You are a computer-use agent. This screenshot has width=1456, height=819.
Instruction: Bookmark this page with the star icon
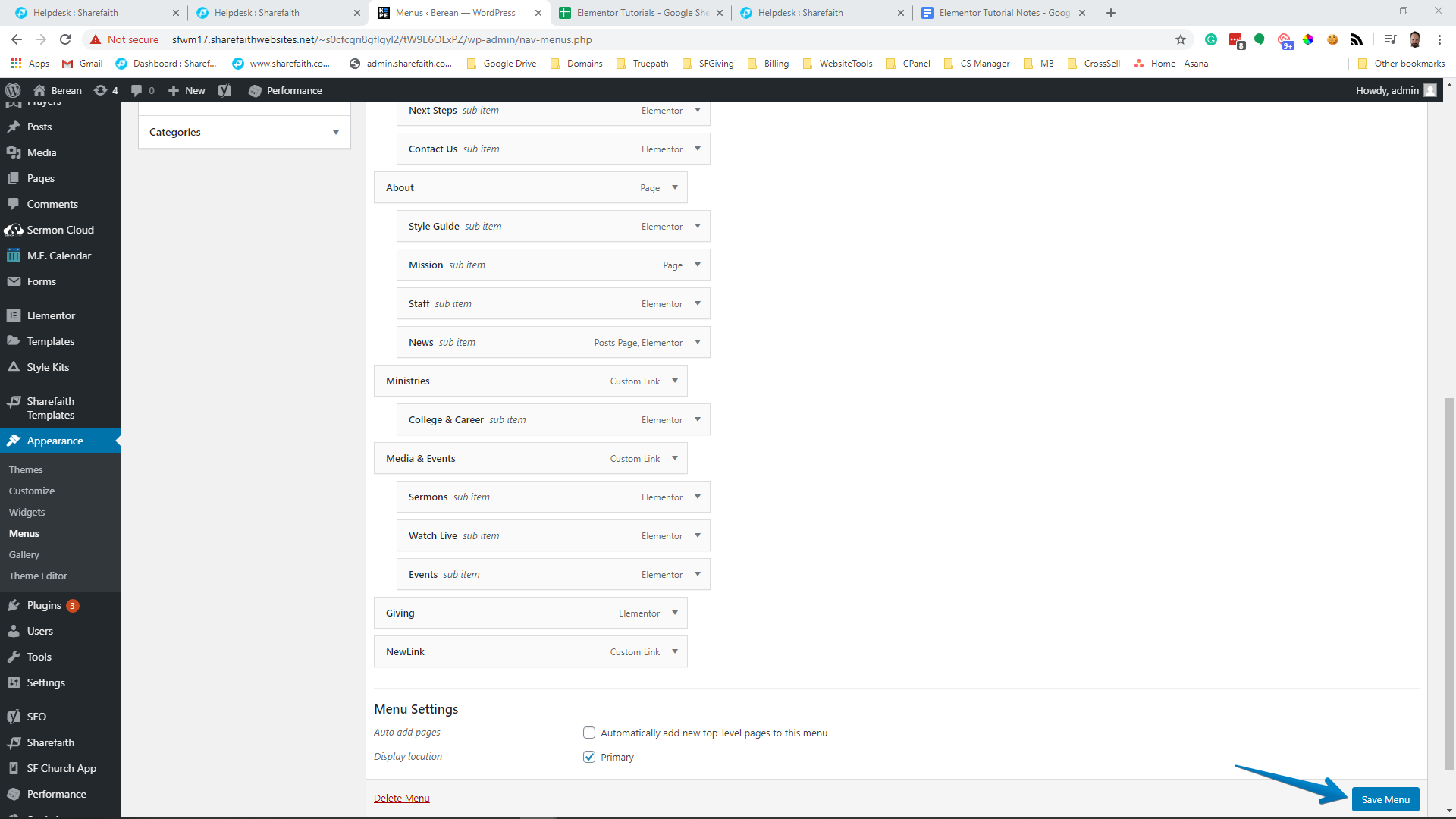[x=1180, y=39]
